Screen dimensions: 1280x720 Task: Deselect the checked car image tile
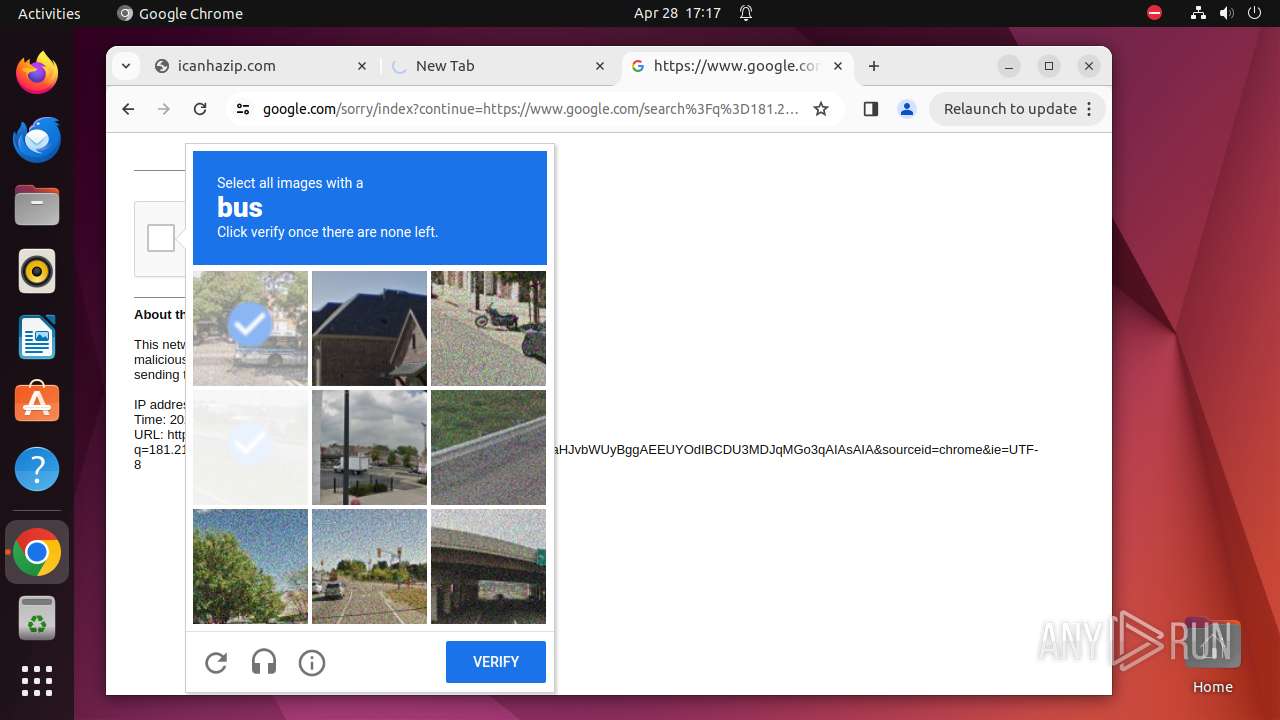pos(250,328)
